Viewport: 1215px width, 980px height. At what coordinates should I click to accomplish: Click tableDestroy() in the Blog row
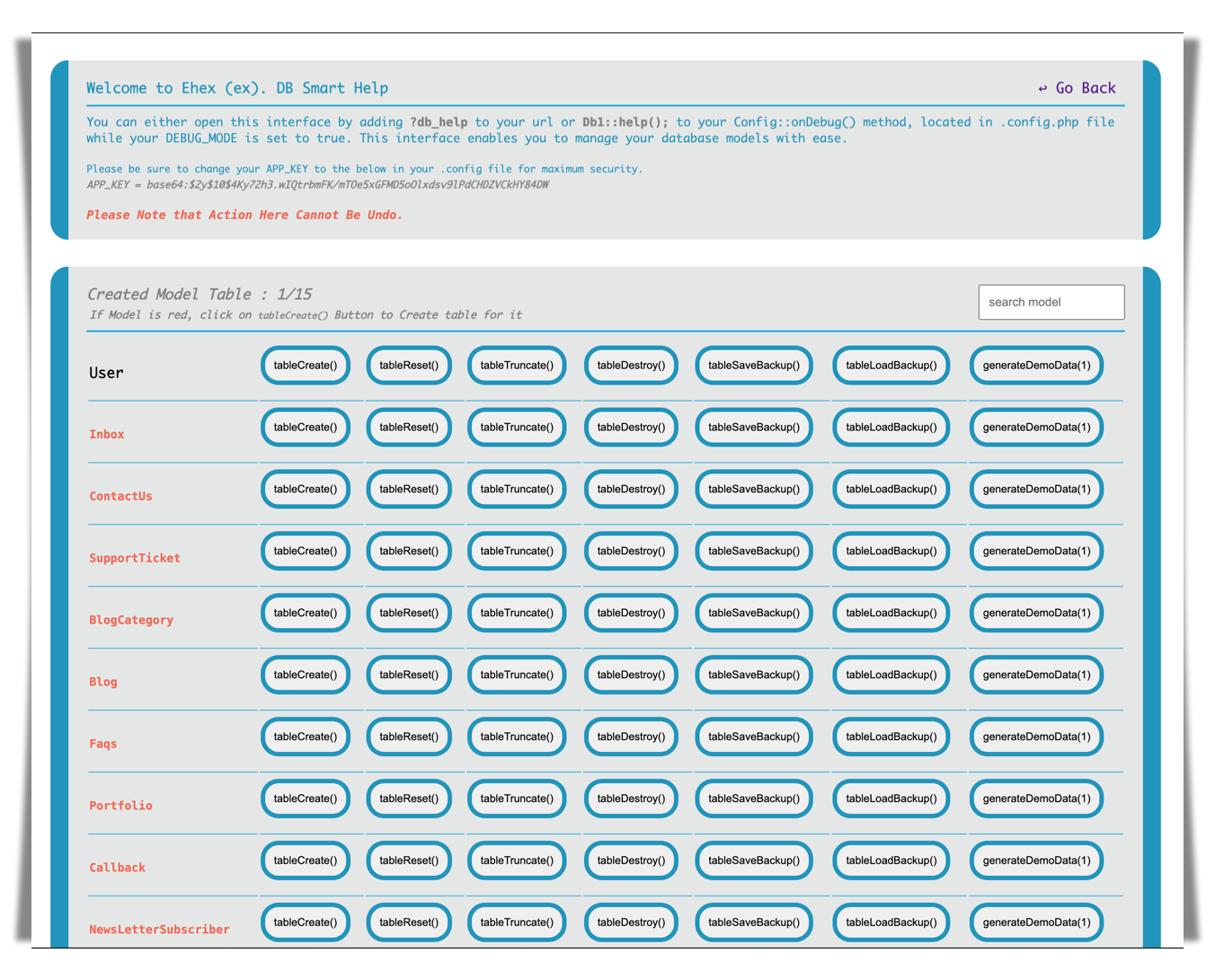coord(631,675)
